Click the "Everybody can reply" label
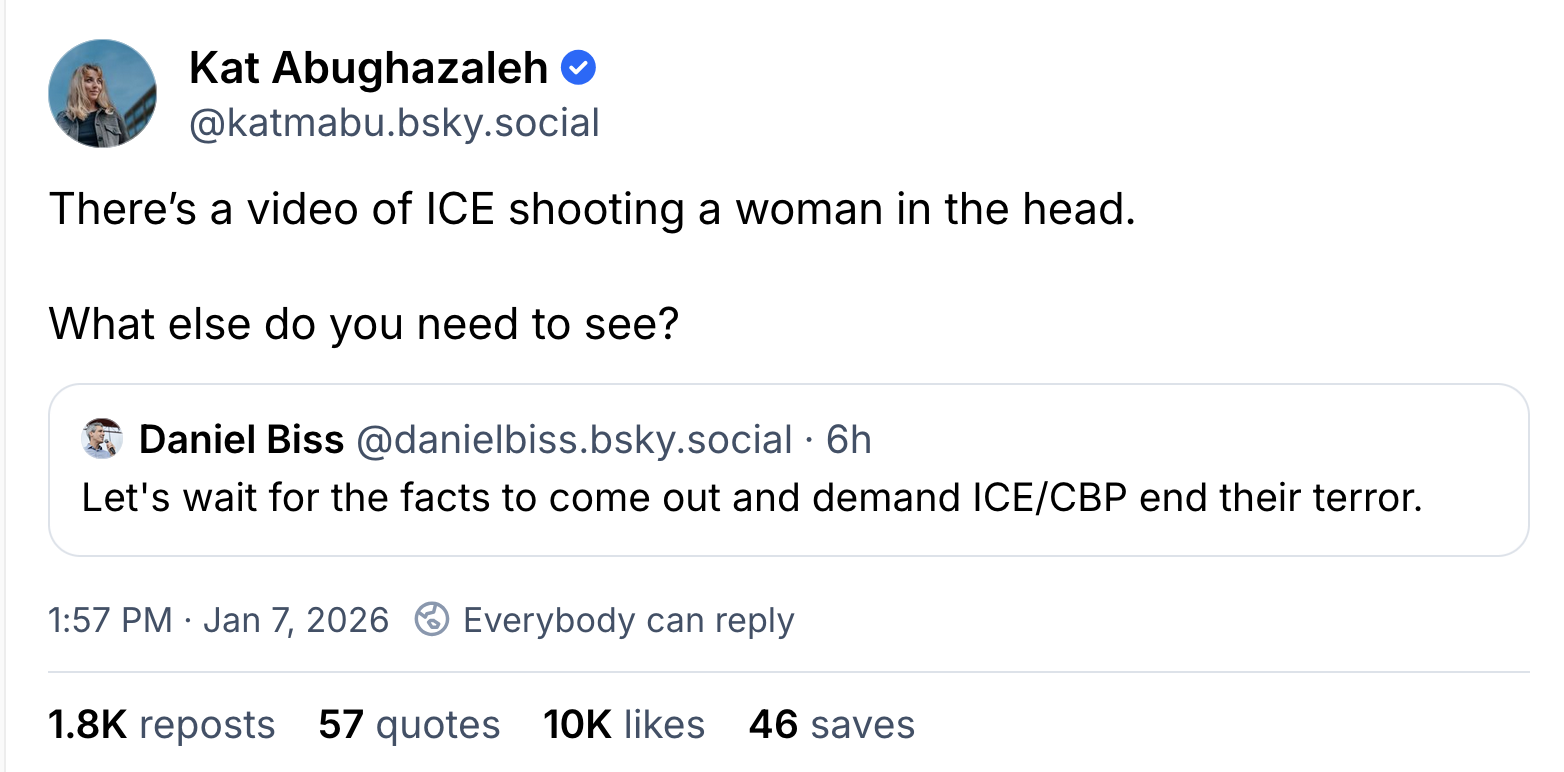 pyautogui.click(x=628, y=620)
